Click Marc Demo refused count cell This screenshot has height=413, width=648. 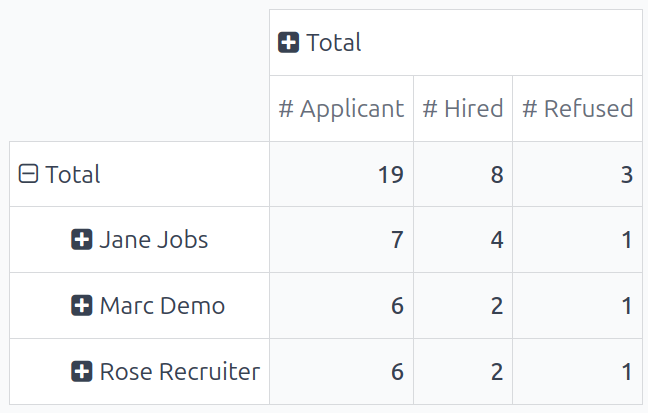(x=577, y=306)
